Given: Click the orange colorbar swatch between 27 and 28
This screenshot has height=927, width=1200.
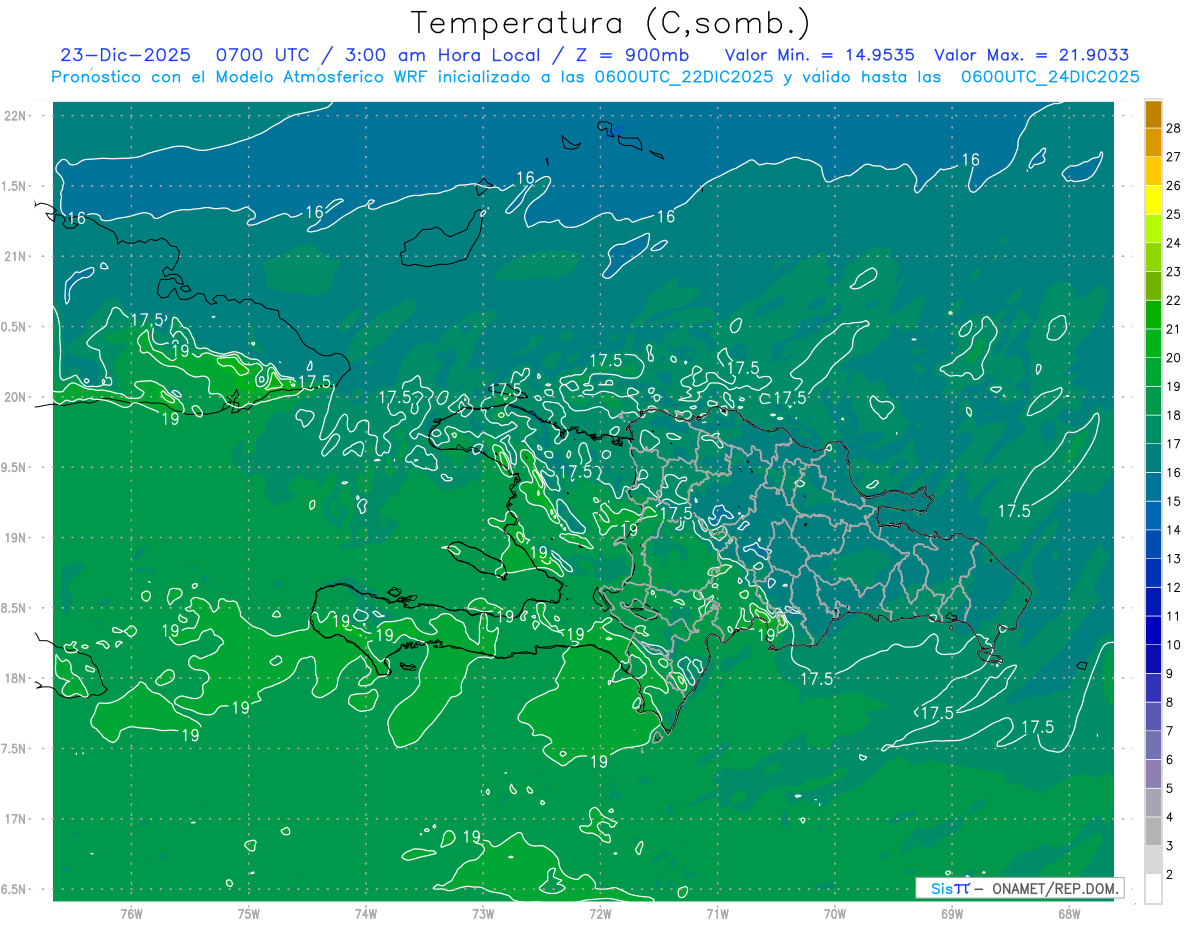Looking at the screenshot, I should 1153,142.
